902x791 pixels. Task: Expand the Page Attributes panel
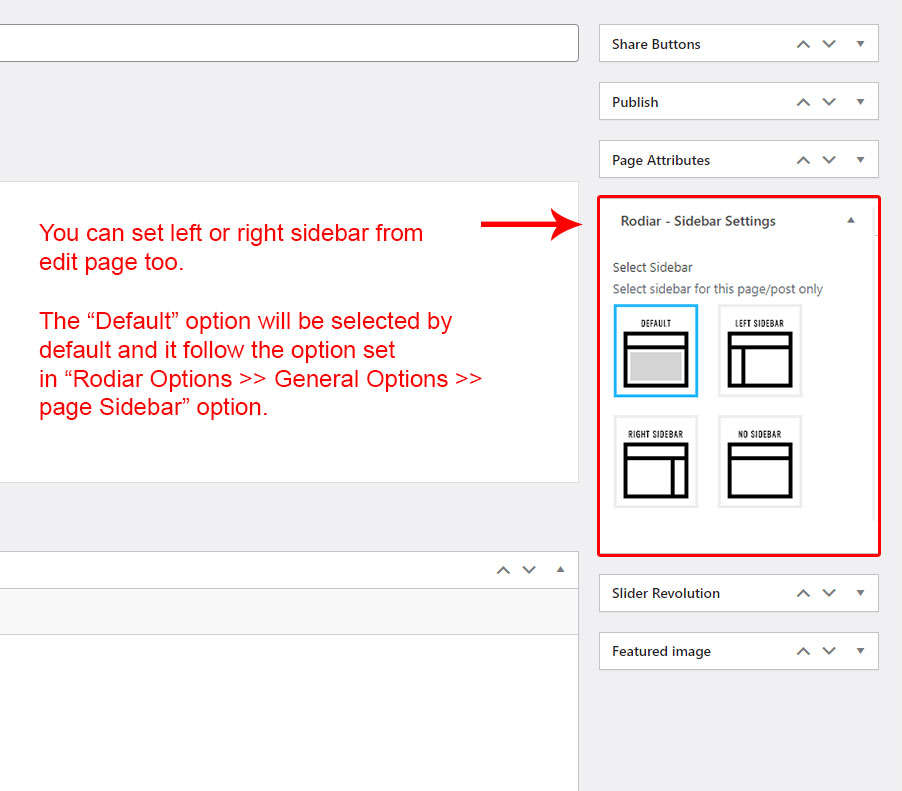860,160
